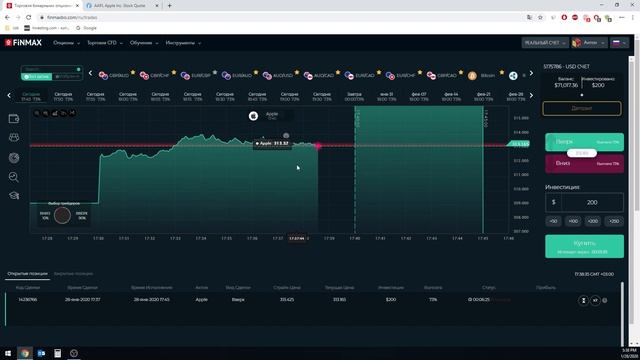This screenshot has width=640, height=360.
Task: Toggle favorite star next to EUR/CHF
Action: pos(420,72)
